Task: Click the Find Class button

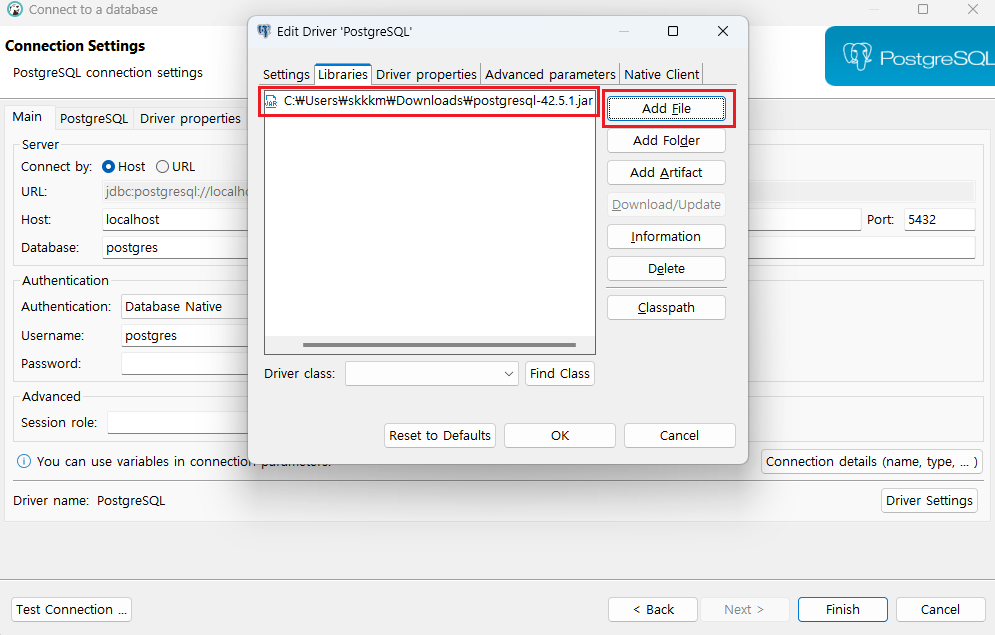Action: pyautogui.click(x=560, y=374)
